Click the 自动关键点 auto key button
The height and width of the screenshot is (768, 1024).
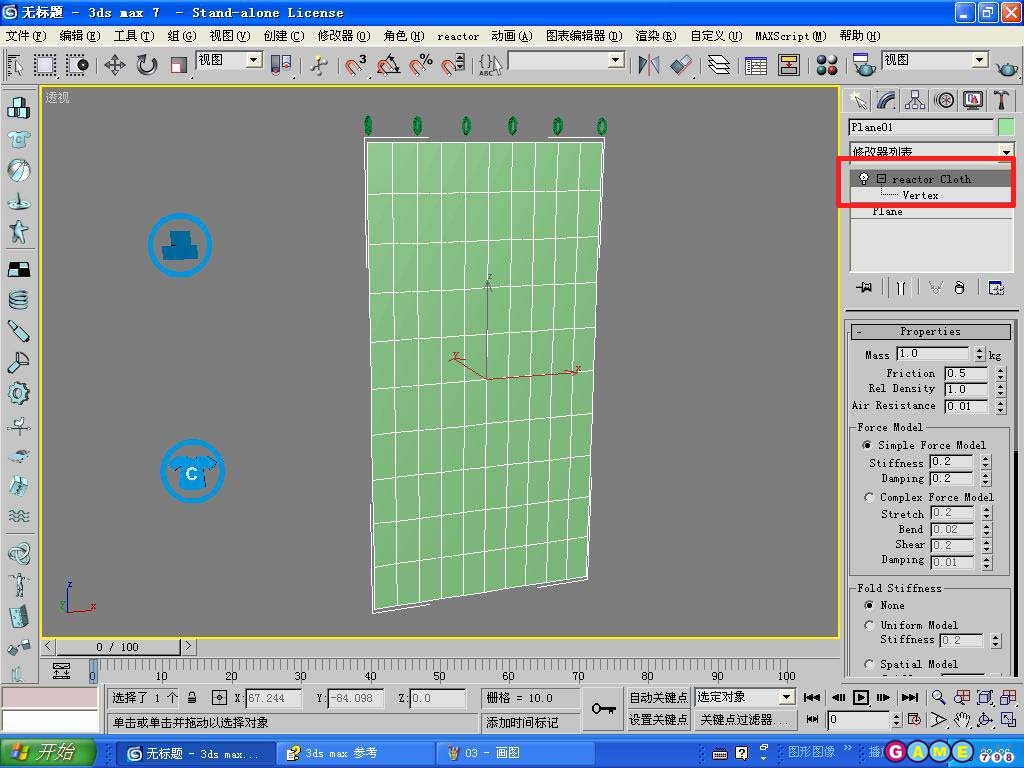click(658, 697)
